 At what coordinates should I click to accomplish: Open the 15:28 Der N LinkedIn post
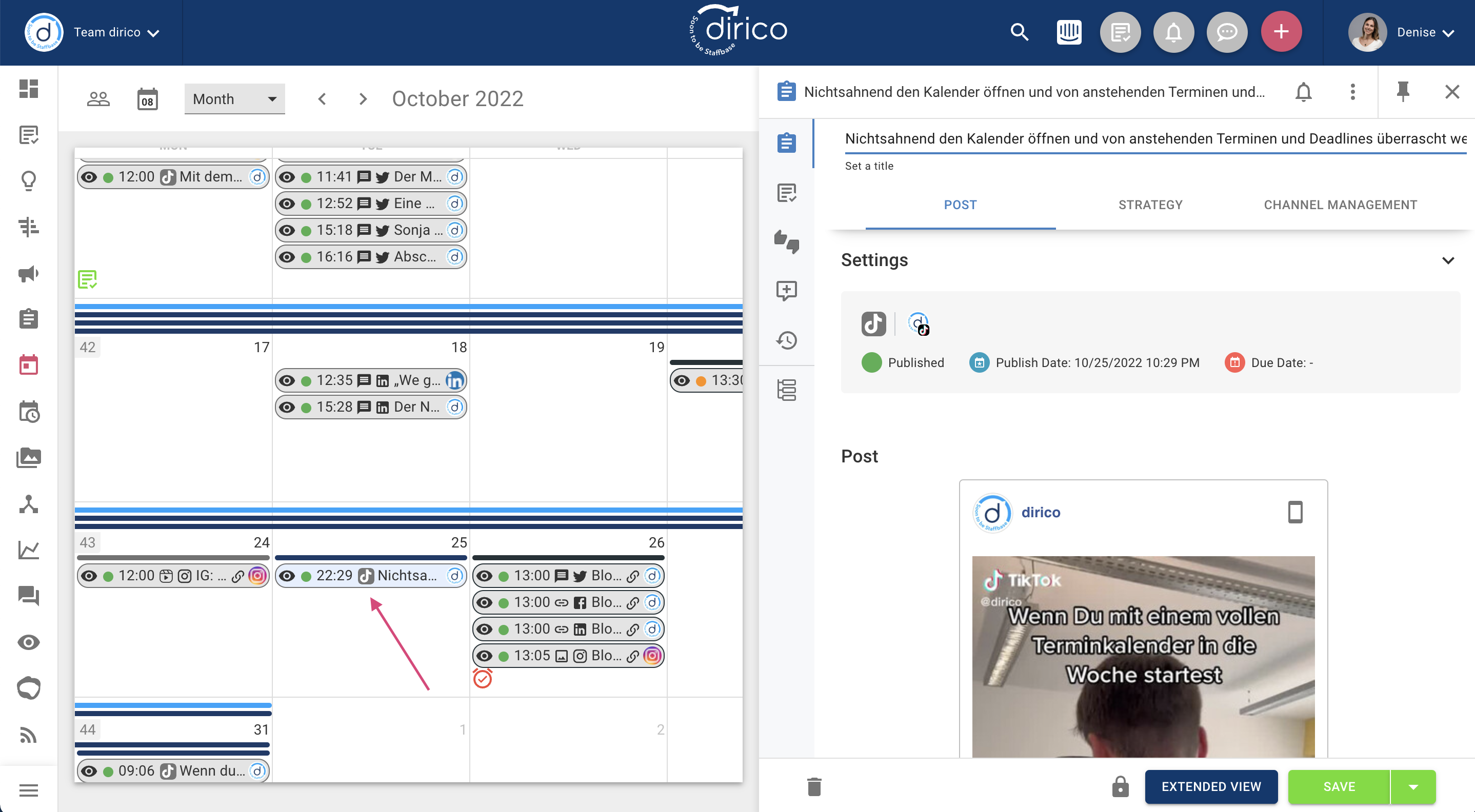click(x=370, y=408)
